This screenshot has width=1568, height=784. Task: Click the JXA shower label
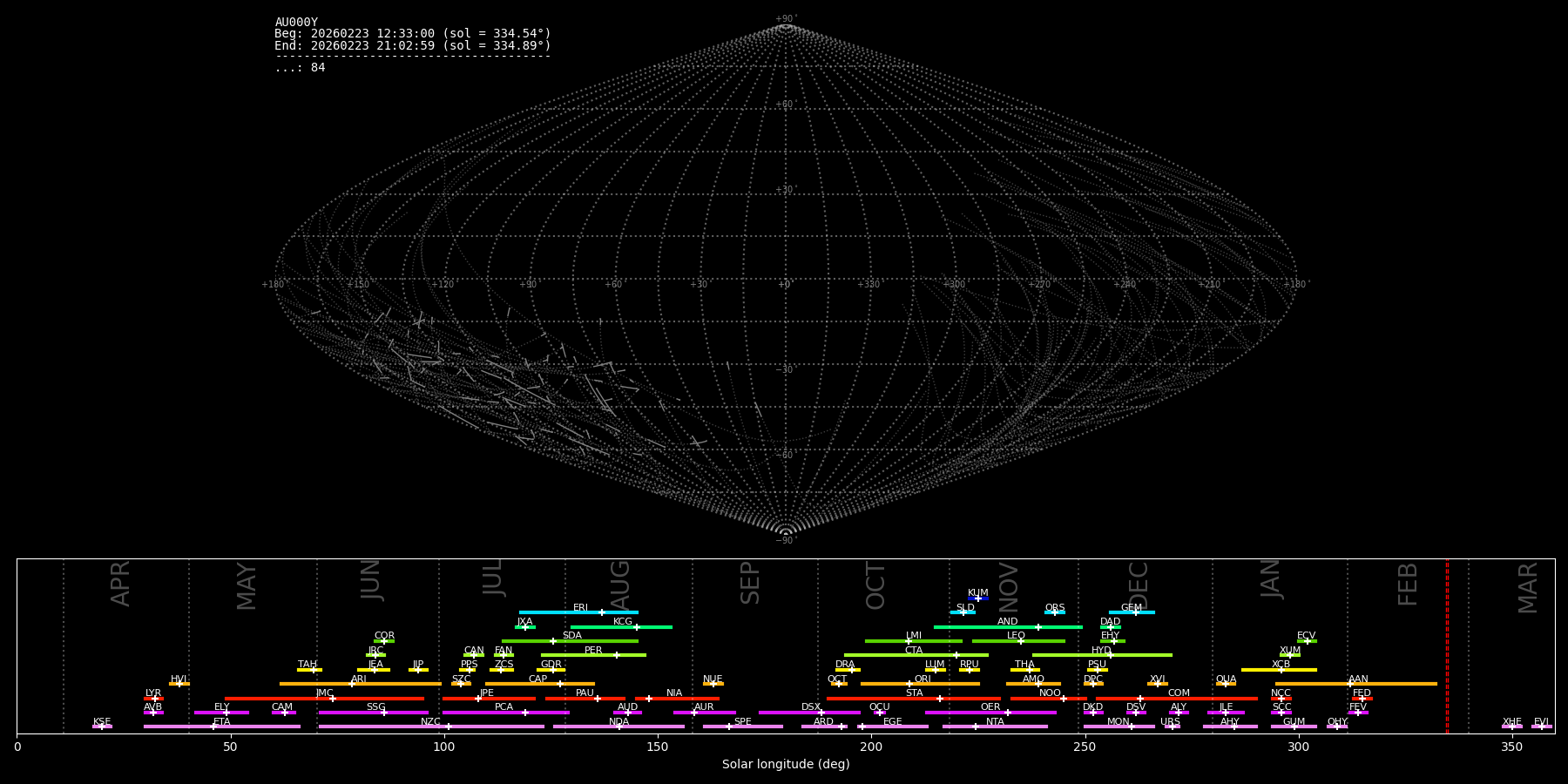(524, 622)
